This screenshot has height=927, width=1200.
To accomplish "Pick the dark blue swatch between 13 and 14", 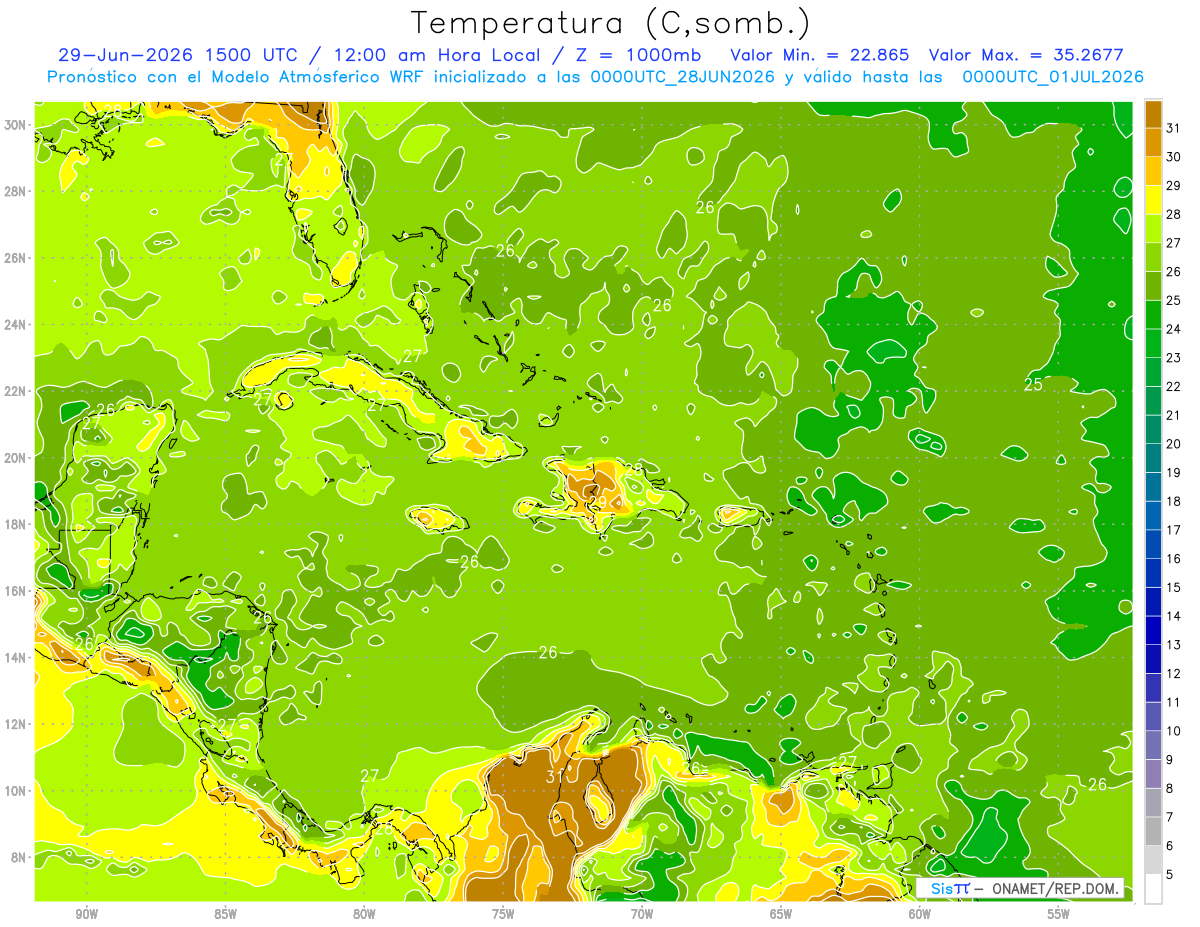I will pos(1154,631).
